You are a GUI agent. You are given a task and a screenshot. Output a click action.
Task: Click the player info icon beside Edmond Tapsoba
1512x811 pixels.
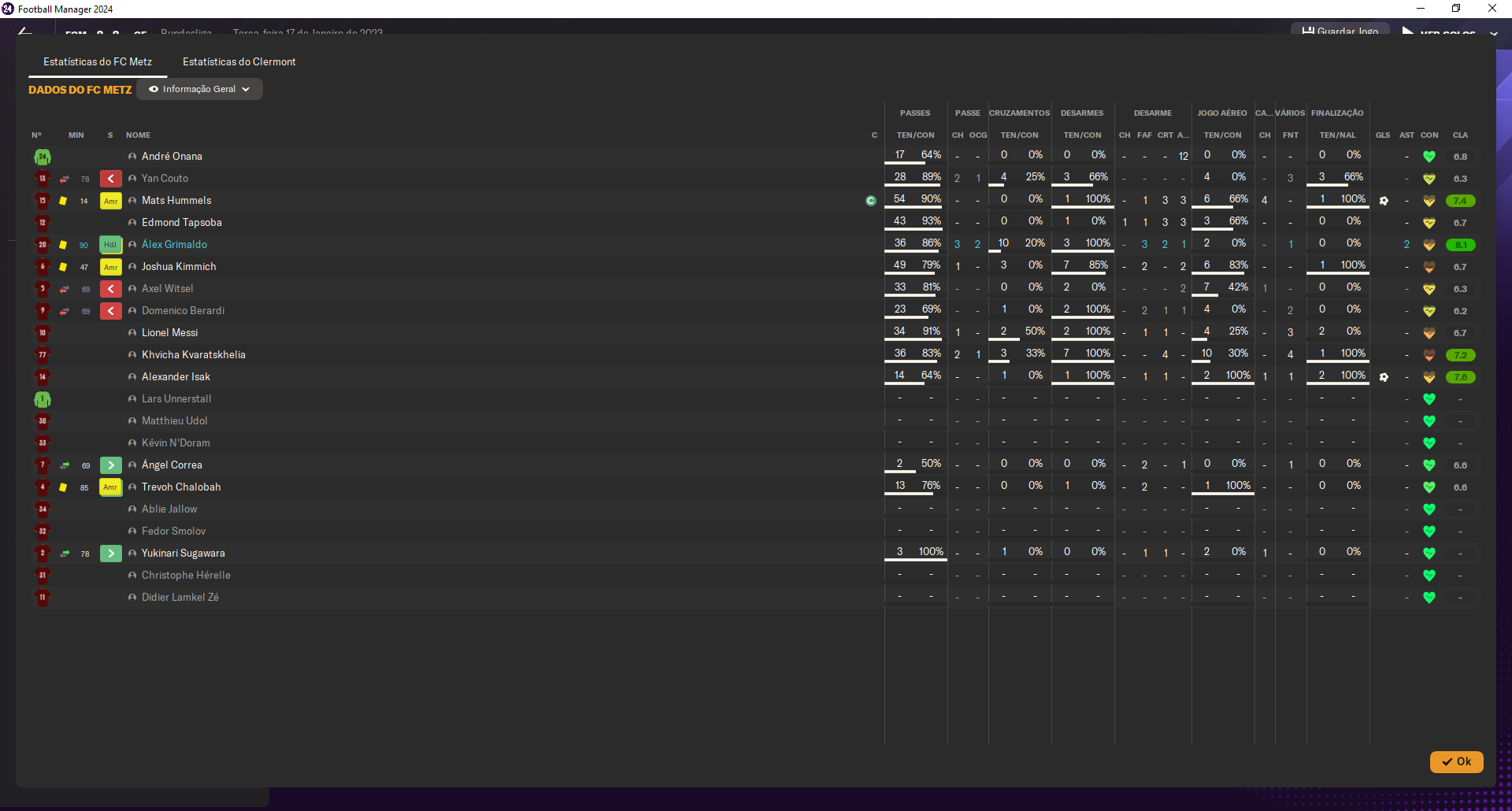pos(132,223)
